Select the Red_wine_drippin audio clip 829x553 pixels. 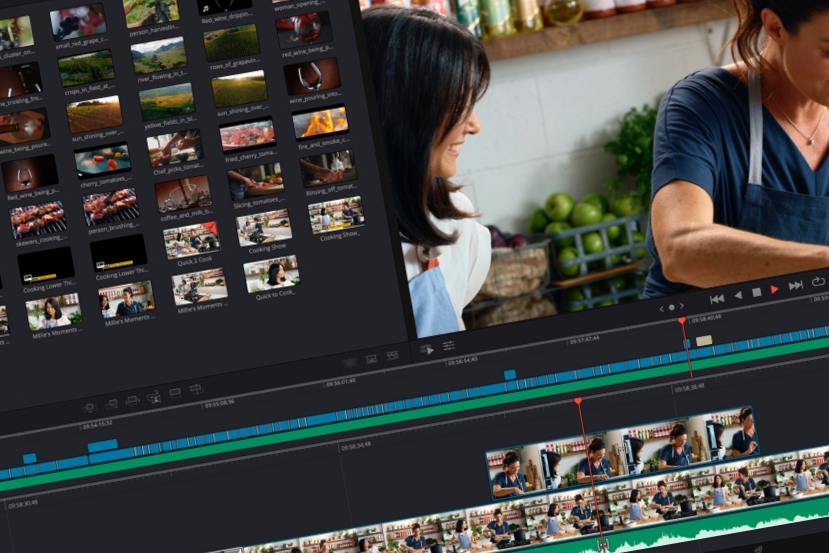coord(224,6)
